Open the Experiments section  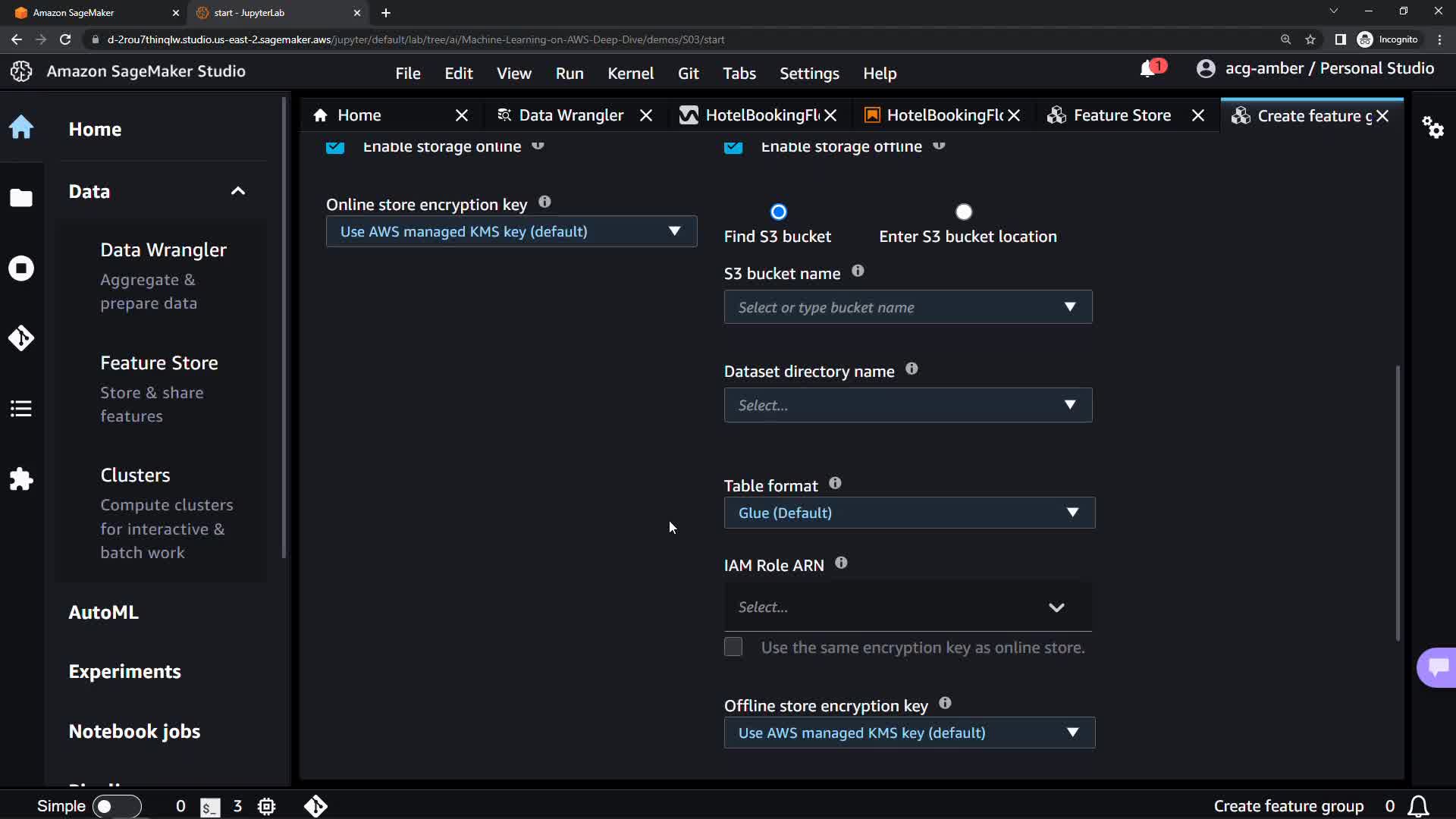[124, 672]
